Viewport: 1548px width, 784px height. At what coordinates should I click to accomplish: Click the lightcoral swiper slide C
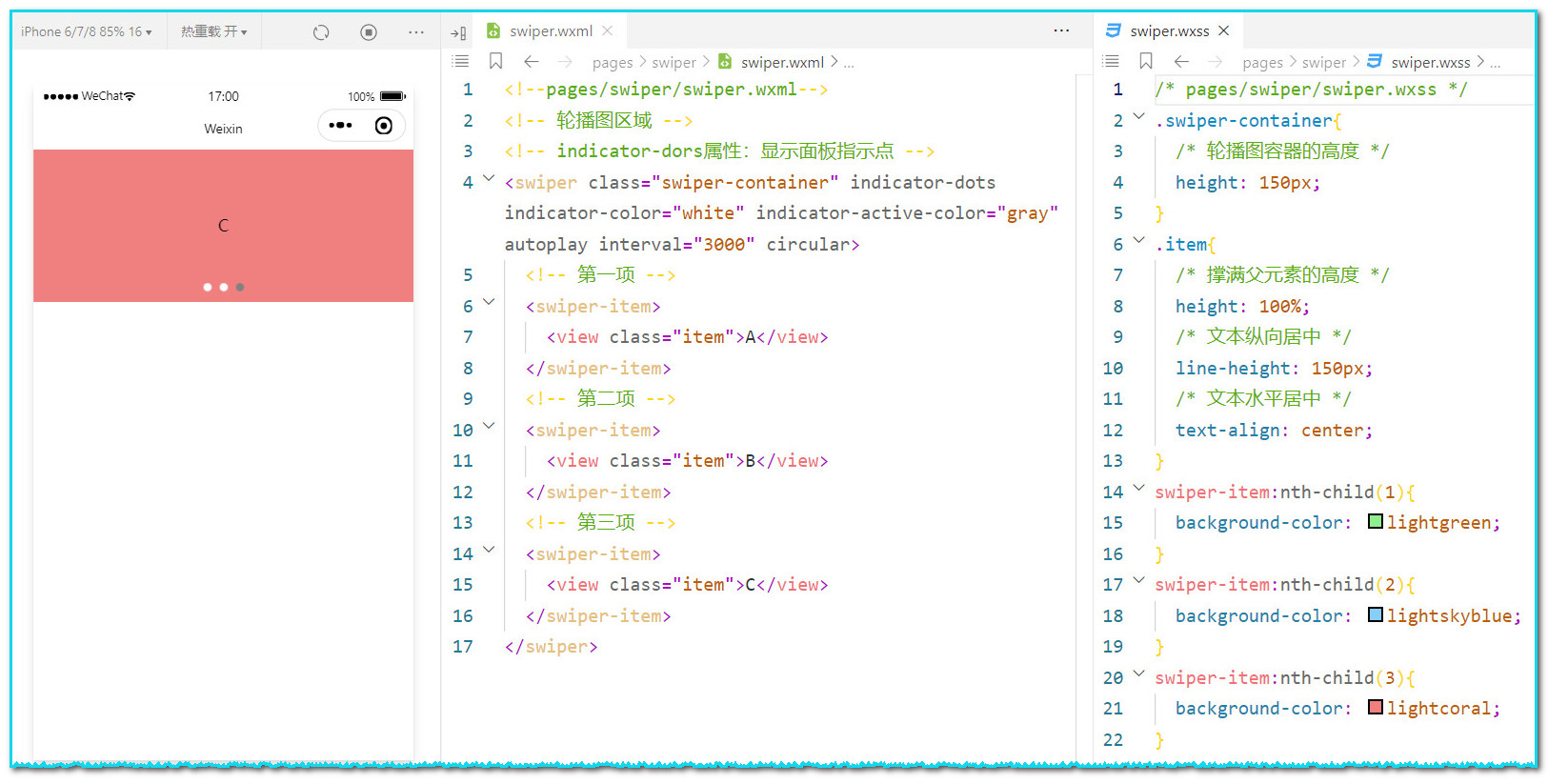pos(223,226)
